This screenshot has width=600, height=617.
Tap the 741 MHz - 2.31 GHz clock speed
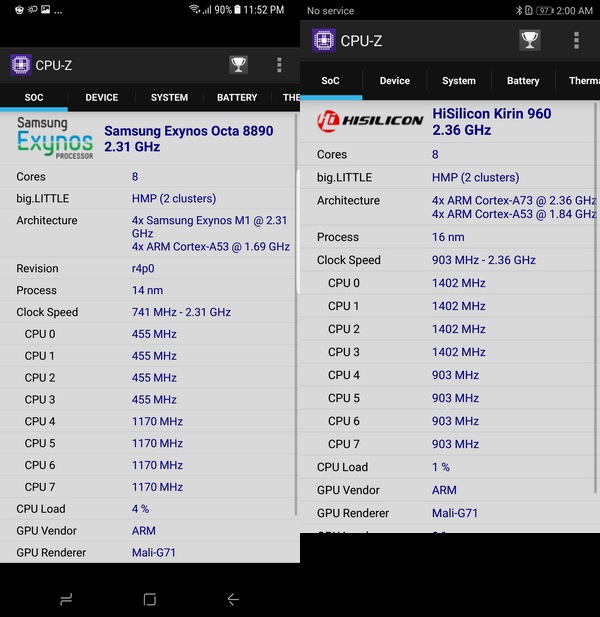click(181, 312)
